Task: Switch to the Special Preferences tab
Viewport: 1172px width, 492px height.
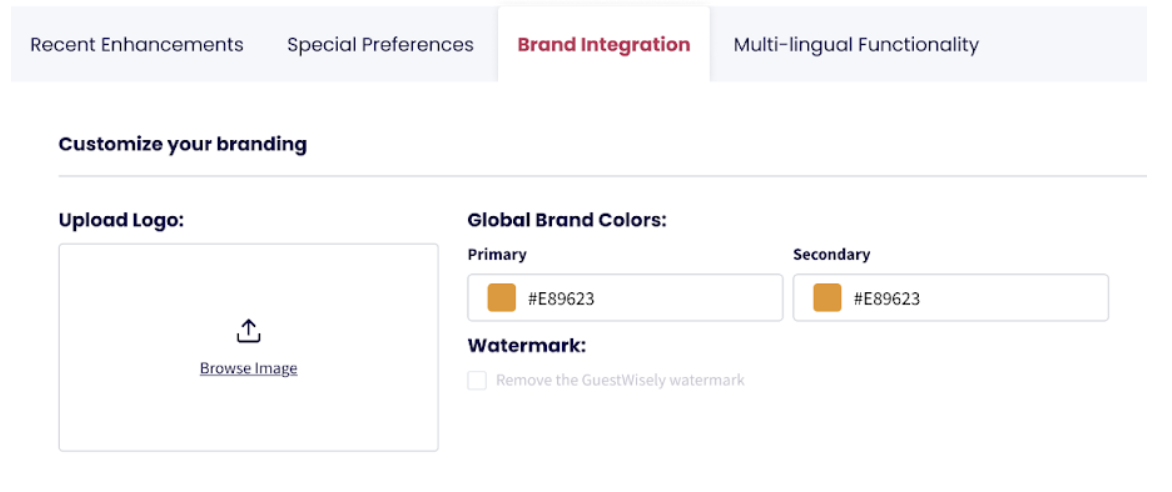Action: click(x=380, y=45)
